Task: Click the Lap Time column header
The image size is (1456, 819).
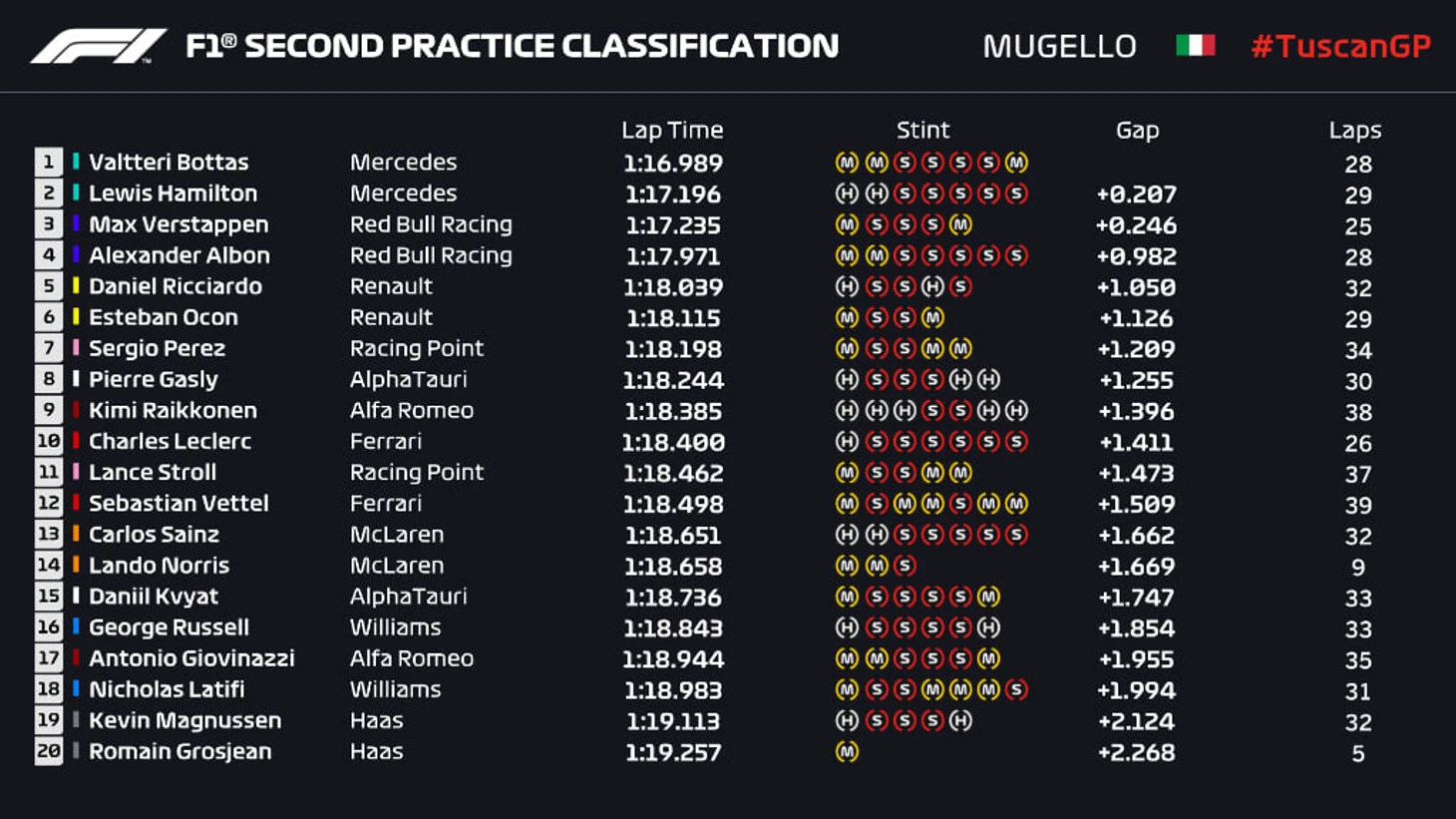Action: [671, 130]
